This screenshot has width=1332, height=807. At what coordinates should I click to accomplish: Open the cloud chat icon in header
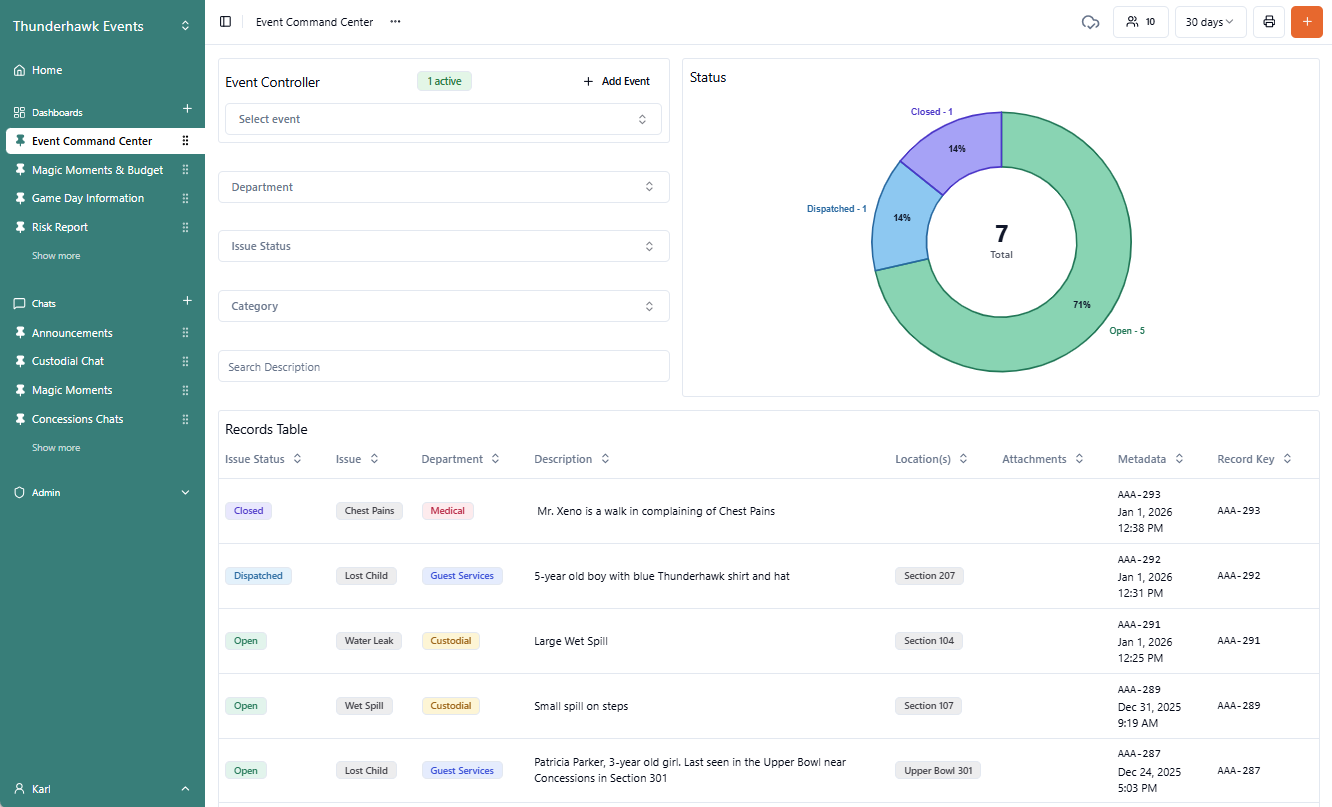[x=1091, y=22]
